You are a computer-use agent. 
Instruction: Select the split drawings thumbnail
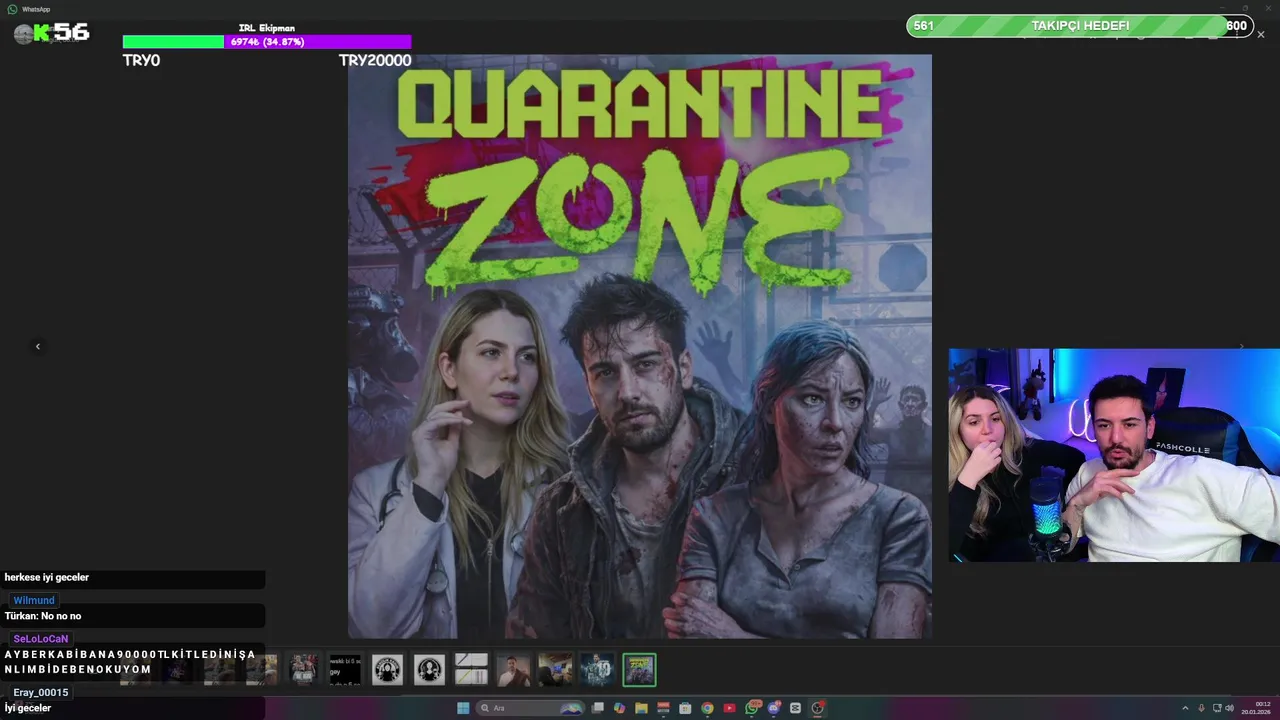pos(471,669)
